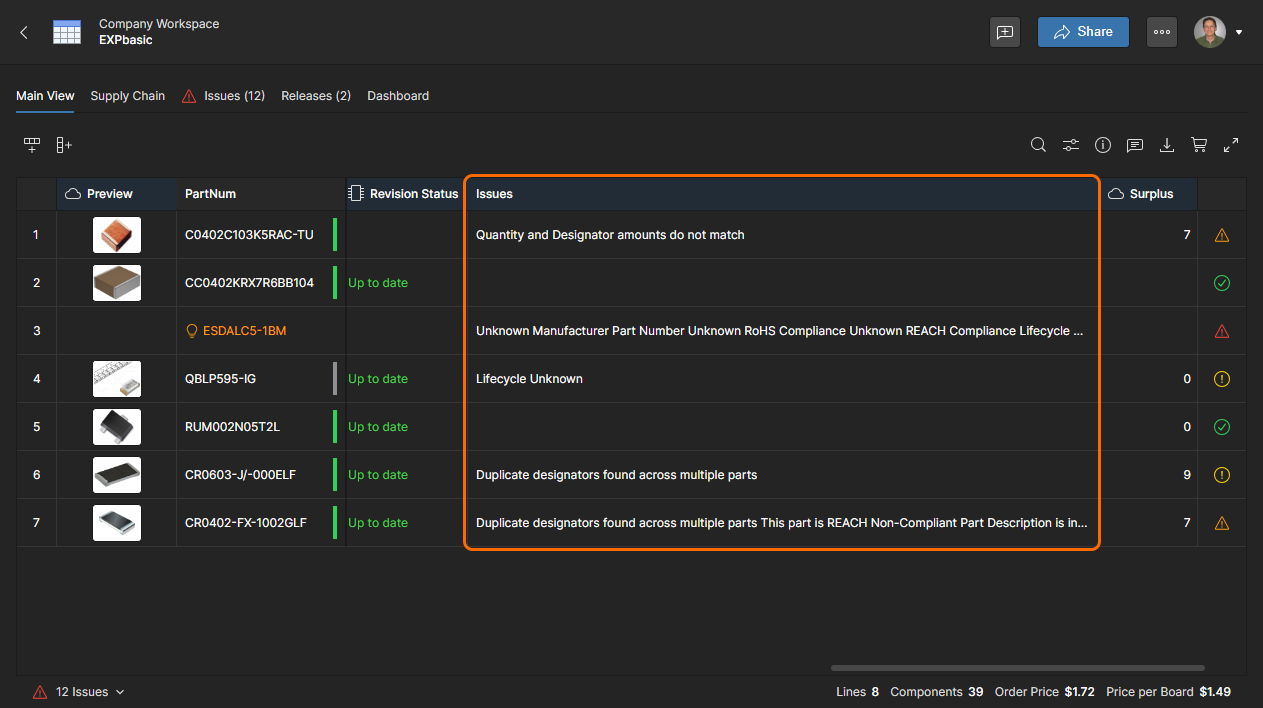This screenshot has height=708, width=1263.
Task: Click the add row icon
Action: tap(32, 145)
